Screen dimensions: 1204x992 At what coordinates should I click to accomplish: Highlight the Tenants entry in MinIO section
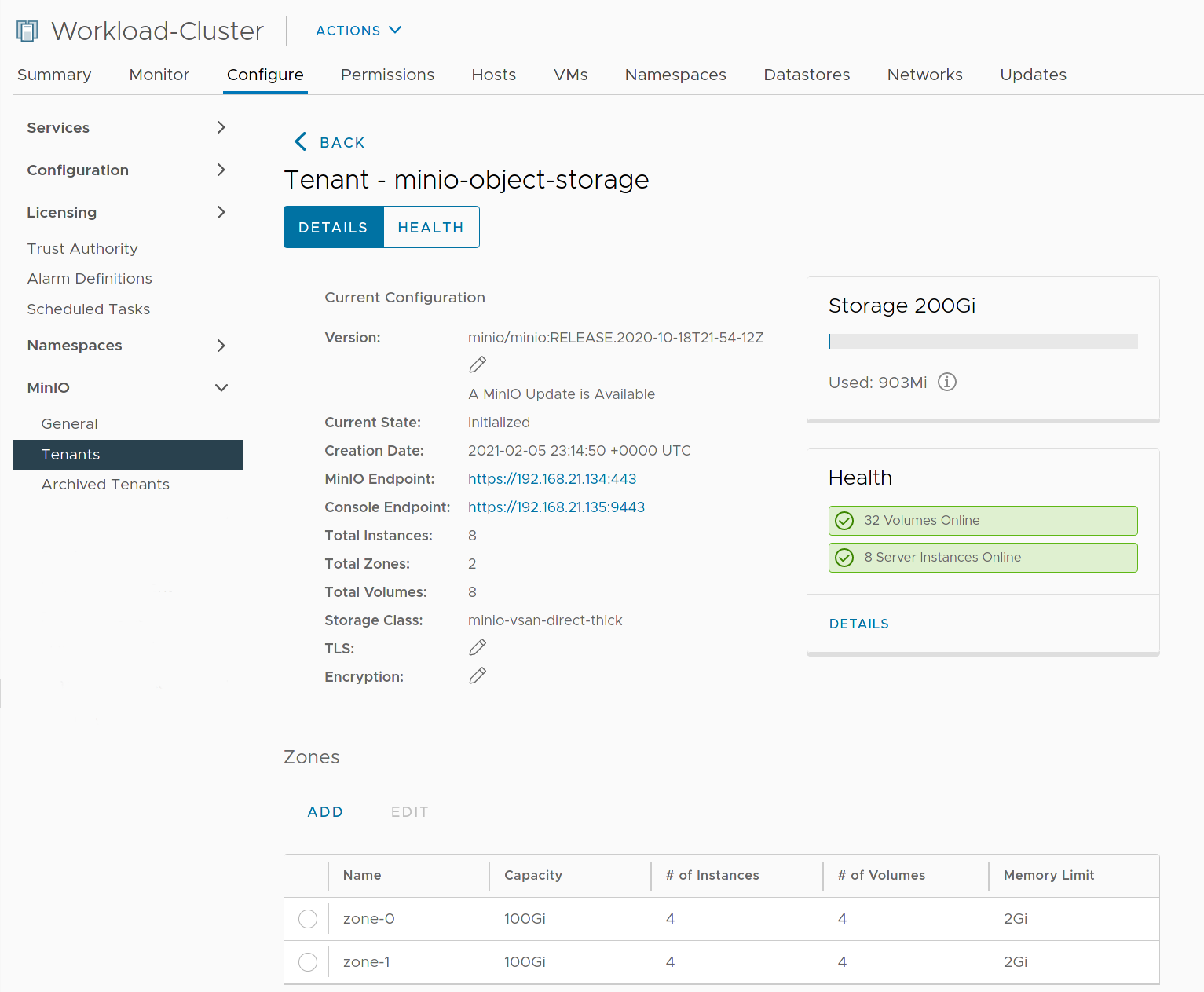point(70,454)
